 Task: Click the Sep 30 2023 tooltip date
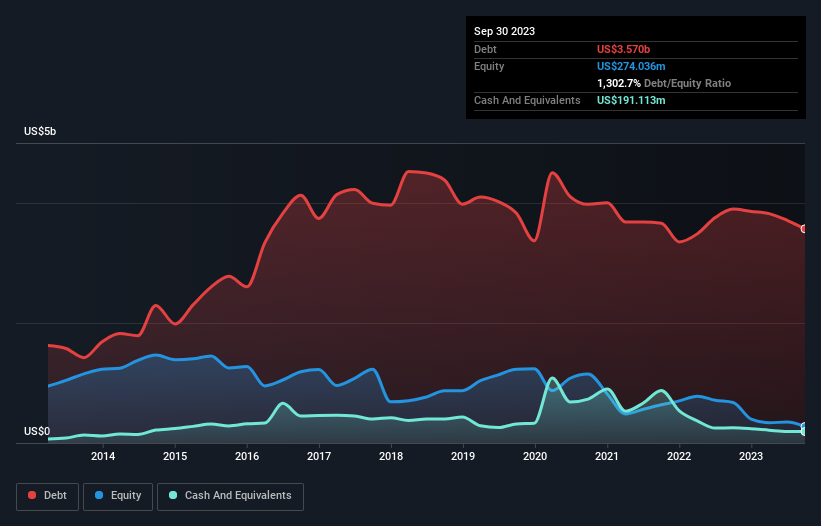[504, 31]
